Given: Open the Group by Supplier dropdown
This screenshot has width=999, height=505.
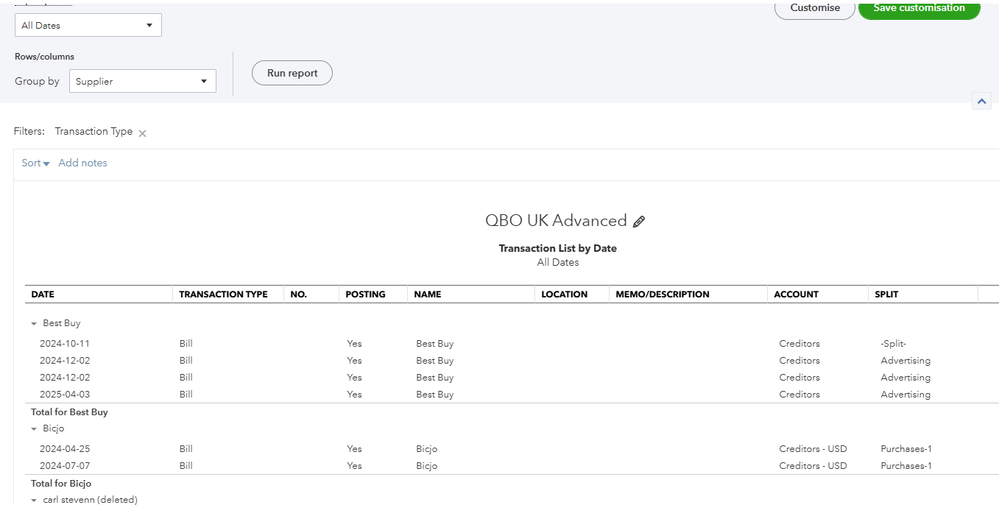Looking at the screenshot, I should tap(142, 82).
